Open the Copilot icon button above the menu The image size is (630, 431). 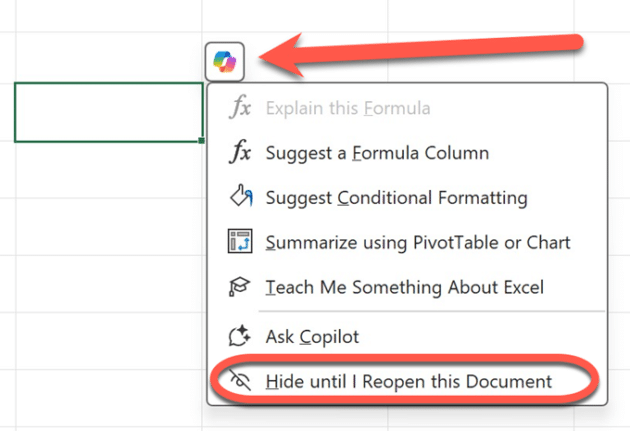225,61
